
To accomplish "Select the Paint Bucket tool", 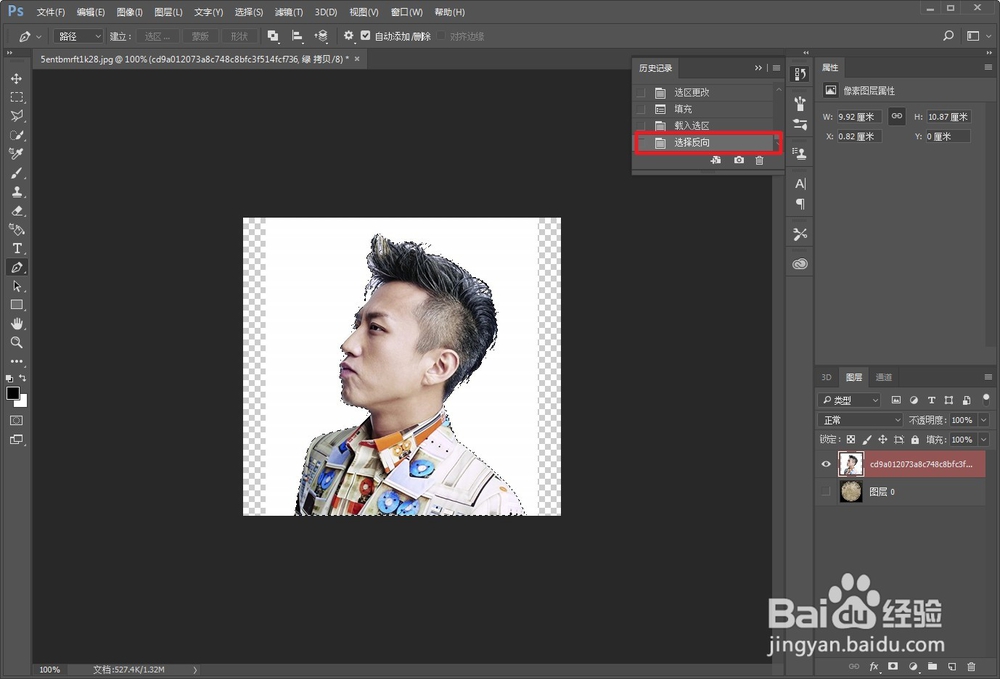I will pos(17,230).
